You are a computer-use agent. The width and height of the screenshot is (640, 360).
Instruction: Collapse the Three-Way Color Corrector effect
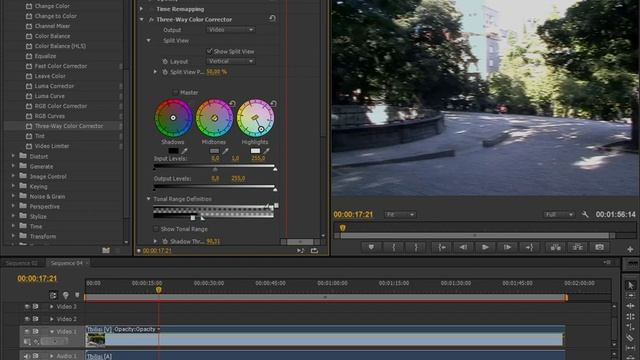coord(142,19)
